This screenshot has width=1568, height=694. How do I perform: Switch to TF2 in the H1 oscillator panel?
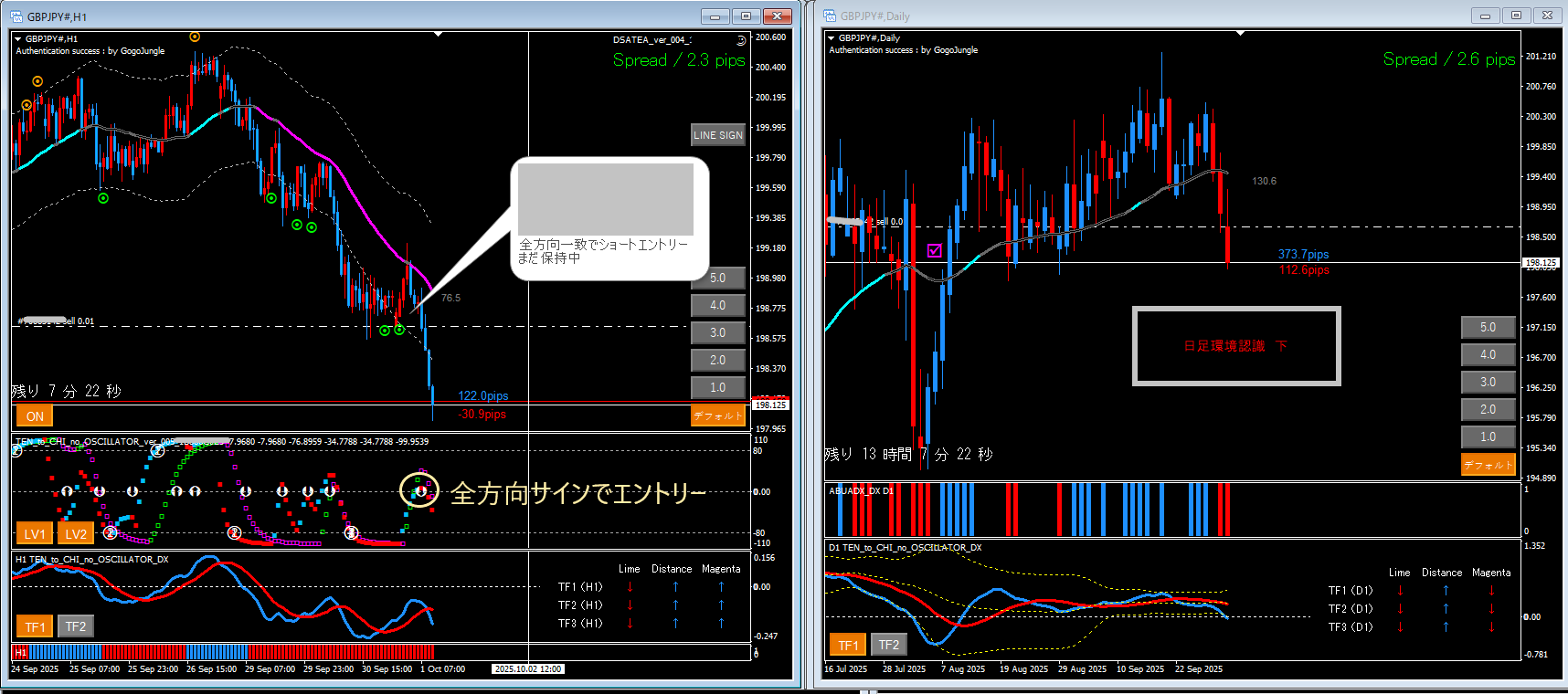(x=76, y=626)
